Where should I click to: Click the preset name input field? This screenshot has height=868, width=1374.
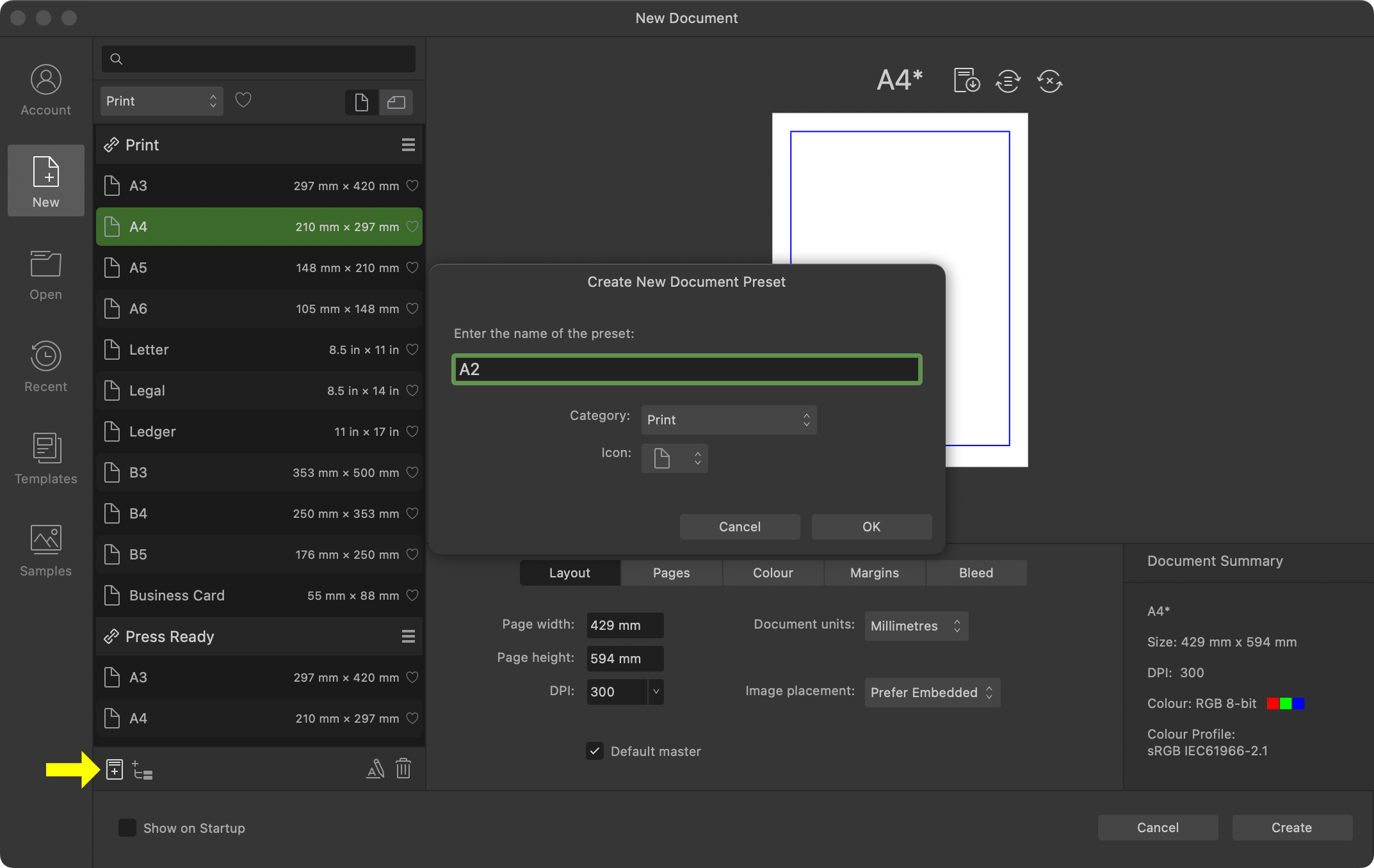pos(686,369)
